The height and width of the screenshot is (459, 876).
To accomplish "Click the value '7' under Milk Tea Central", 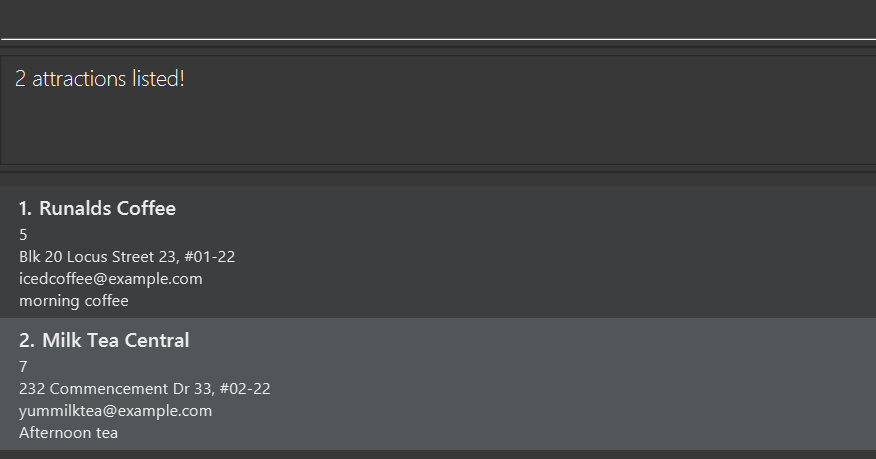I will 23,367.
